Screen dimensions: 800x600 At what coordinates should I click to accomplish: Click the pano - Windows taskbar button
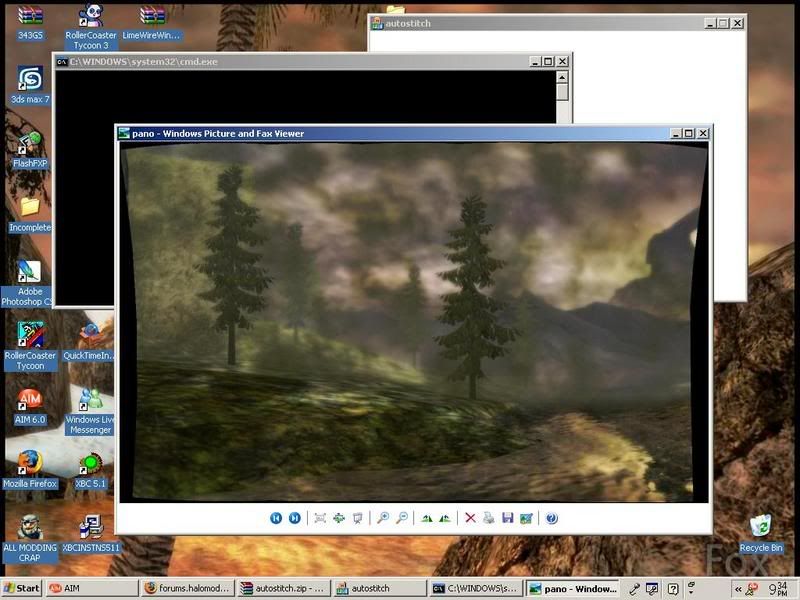point(572,588)
